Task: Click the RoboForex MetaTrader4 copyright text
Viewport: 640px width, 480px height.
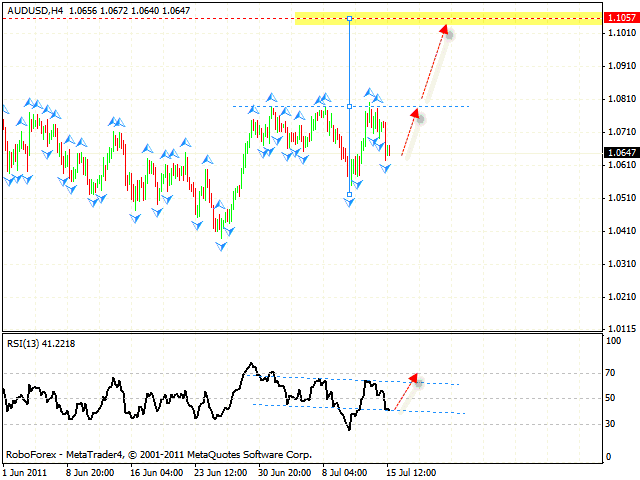Action: 157,453
